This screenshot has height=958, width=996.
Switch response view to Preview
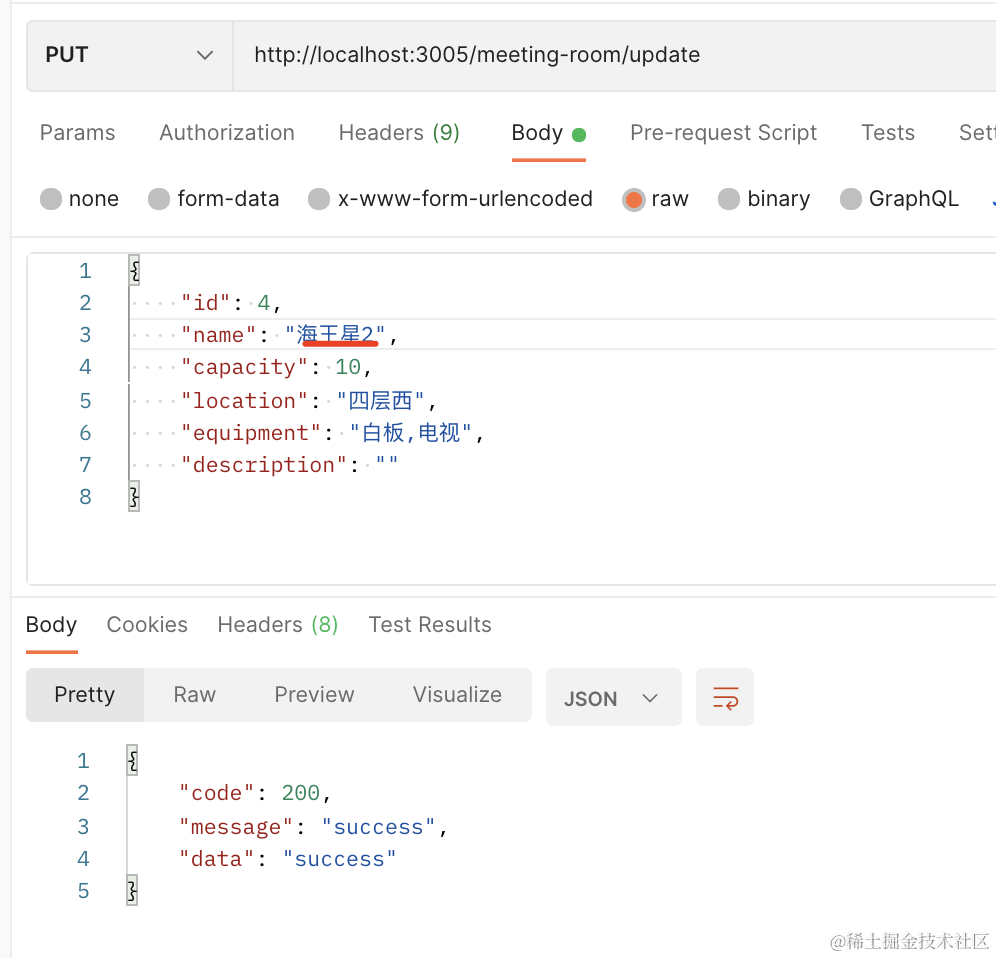click(314, 695)
